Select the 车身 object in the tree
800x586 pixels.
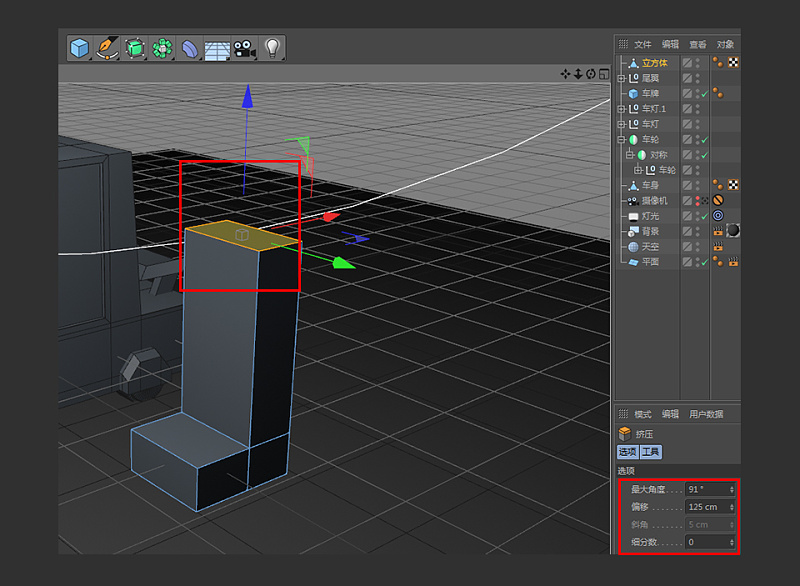[650, 185]
